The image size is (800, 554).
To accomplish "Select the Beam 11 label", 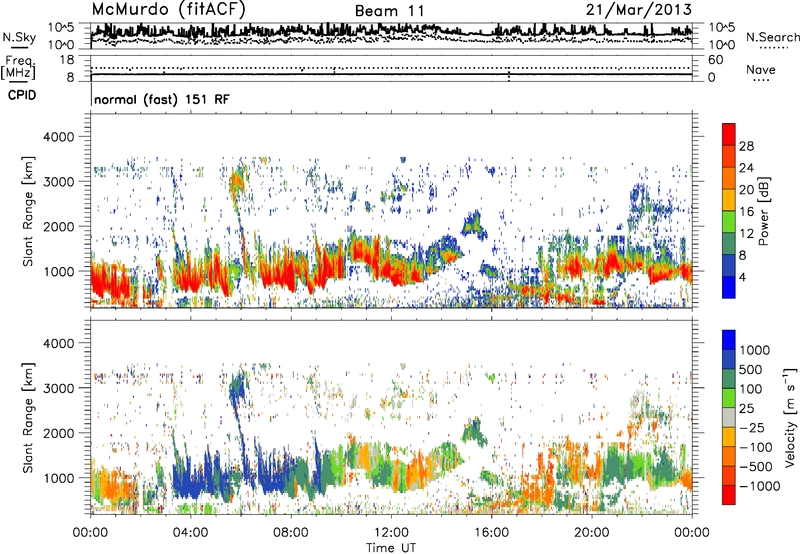I will (x=389, y=11).
